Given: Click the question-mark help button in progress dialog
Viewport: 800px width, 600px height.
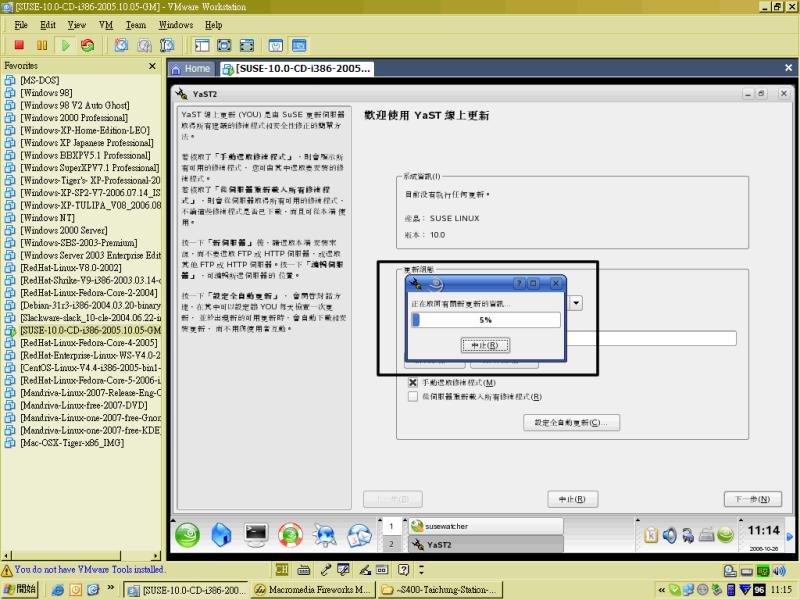Looking at the screenshot, I should (519, 283).
